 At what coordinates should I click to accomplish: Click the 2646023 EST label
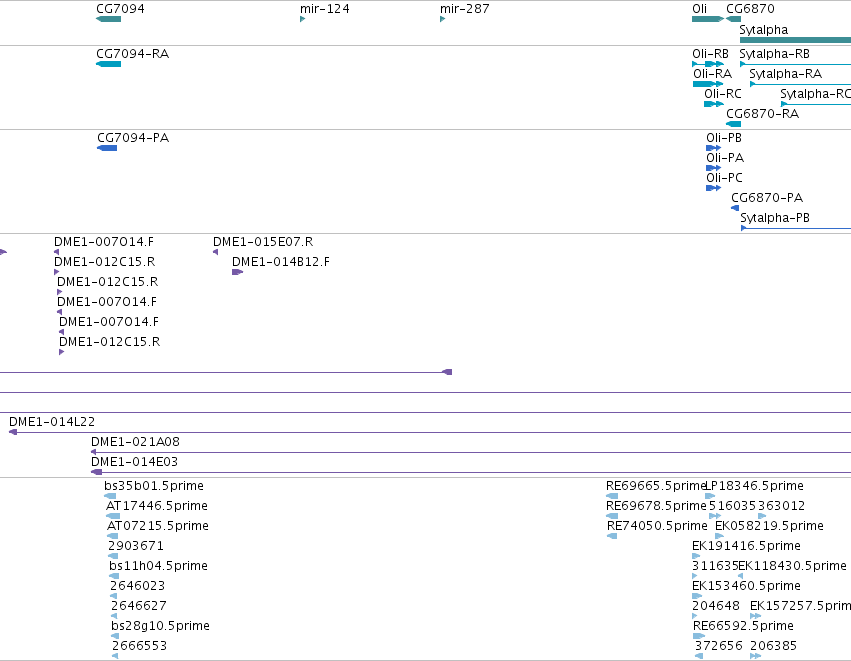138,586
